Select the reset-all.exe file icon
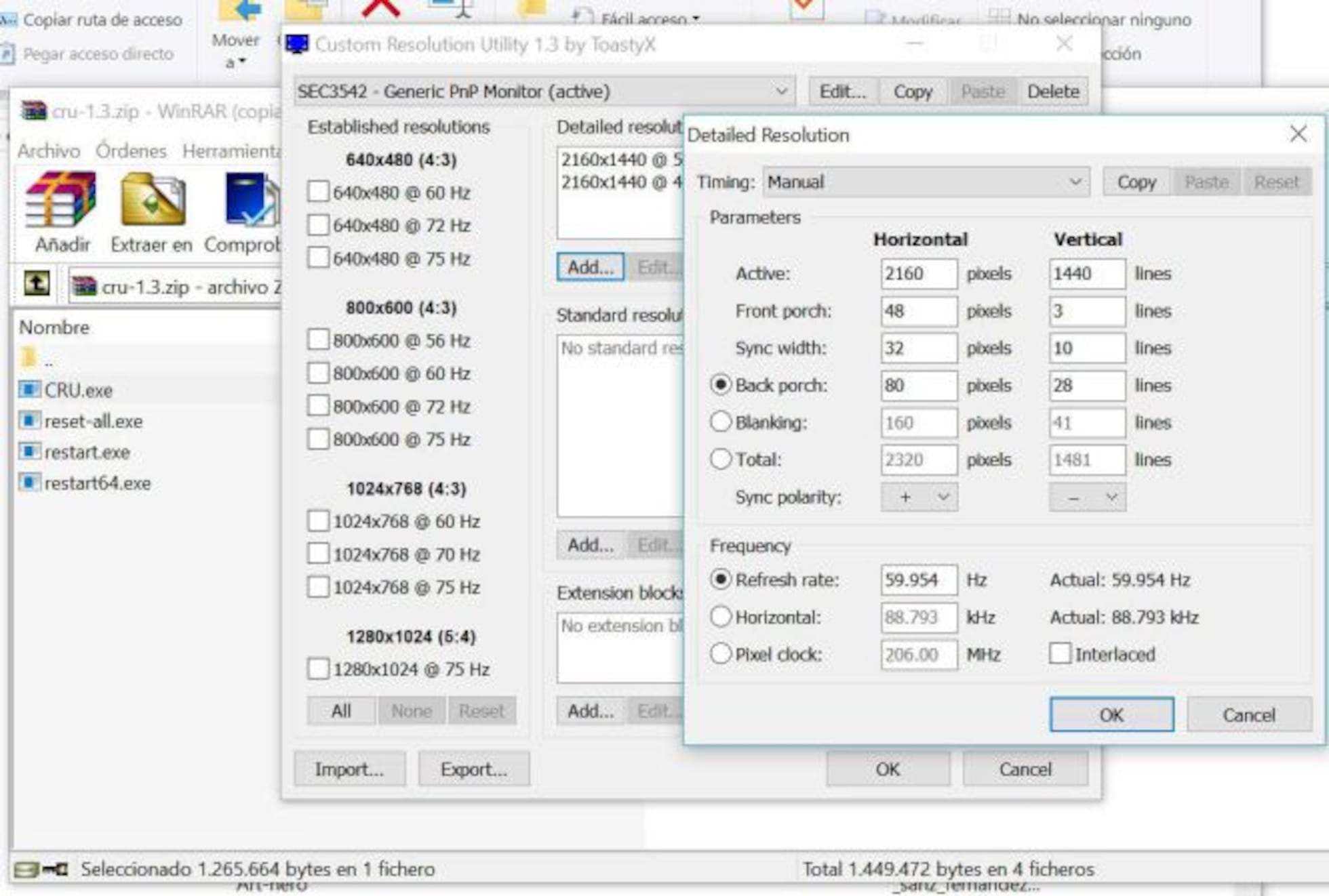This screenshot has height=896, width=1329. pyautogui.click(x=29, y=421)
